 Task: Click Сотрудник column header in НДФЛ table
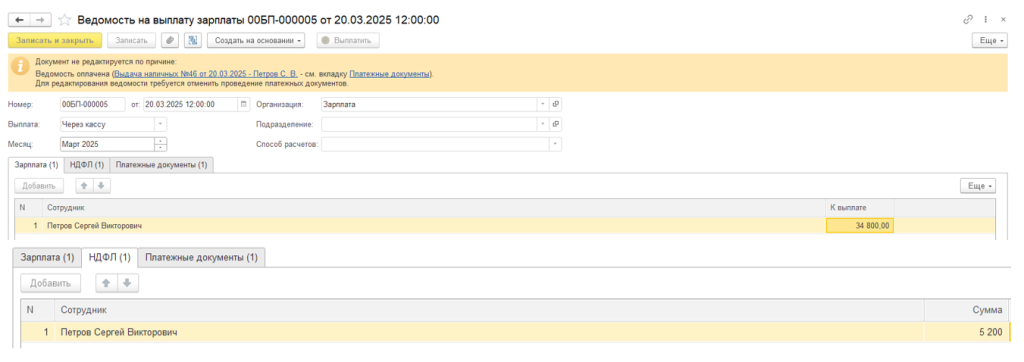[x=490, y=310]
